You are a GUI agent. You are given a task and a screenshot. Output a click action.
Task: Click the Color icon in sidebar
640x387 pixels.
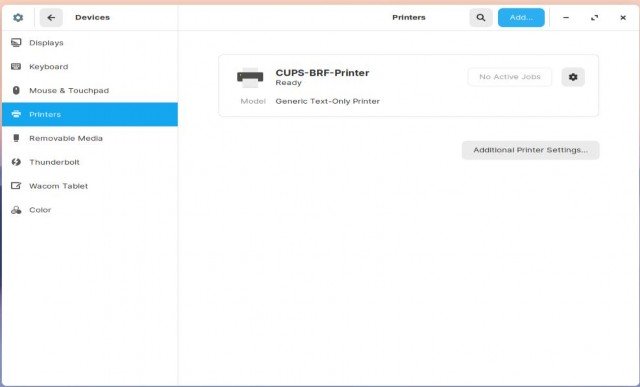[x=16, y=210]
